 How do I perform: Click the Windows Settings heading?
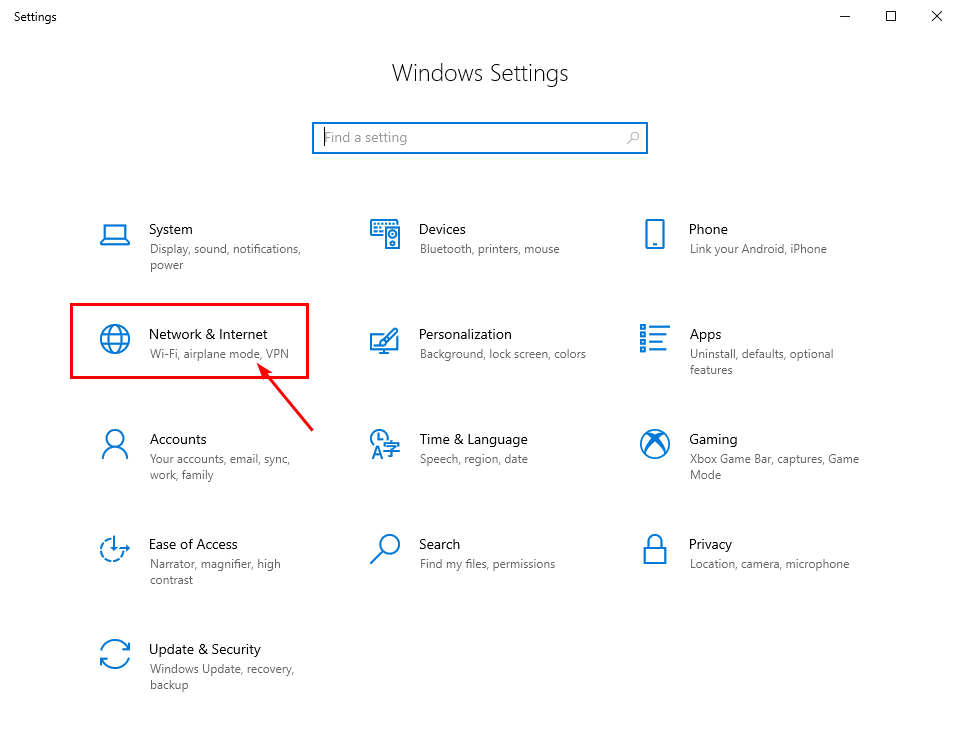coord(480,73)
